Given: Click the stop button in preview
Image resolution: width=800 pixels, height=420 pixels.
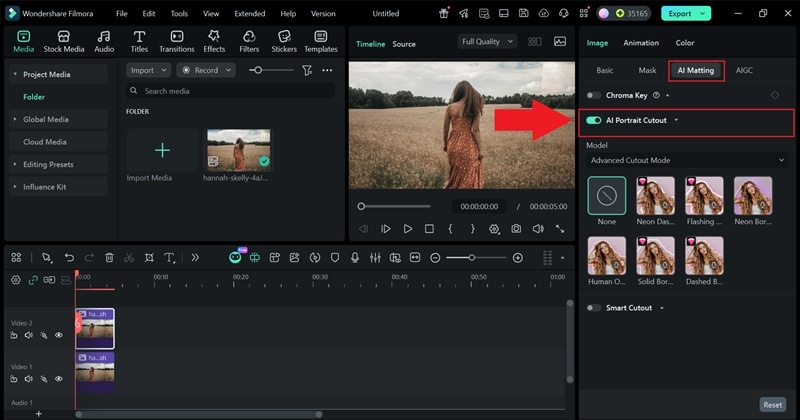Looking at the screenshot, I should point(430,229).
